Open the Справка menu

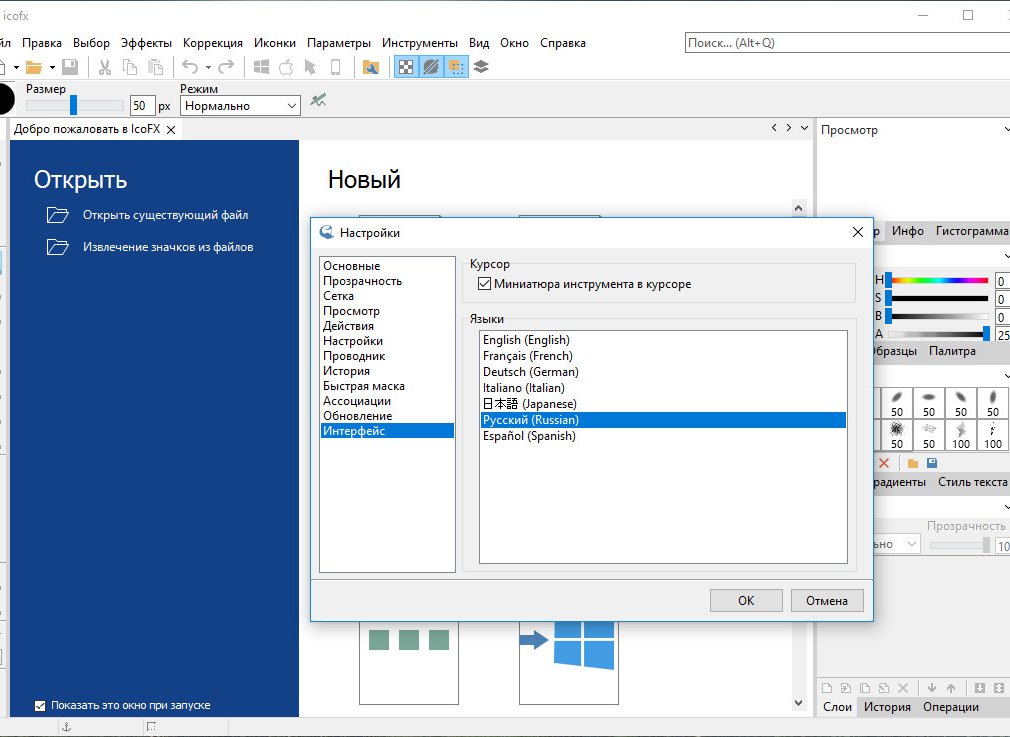pos(562,43)
